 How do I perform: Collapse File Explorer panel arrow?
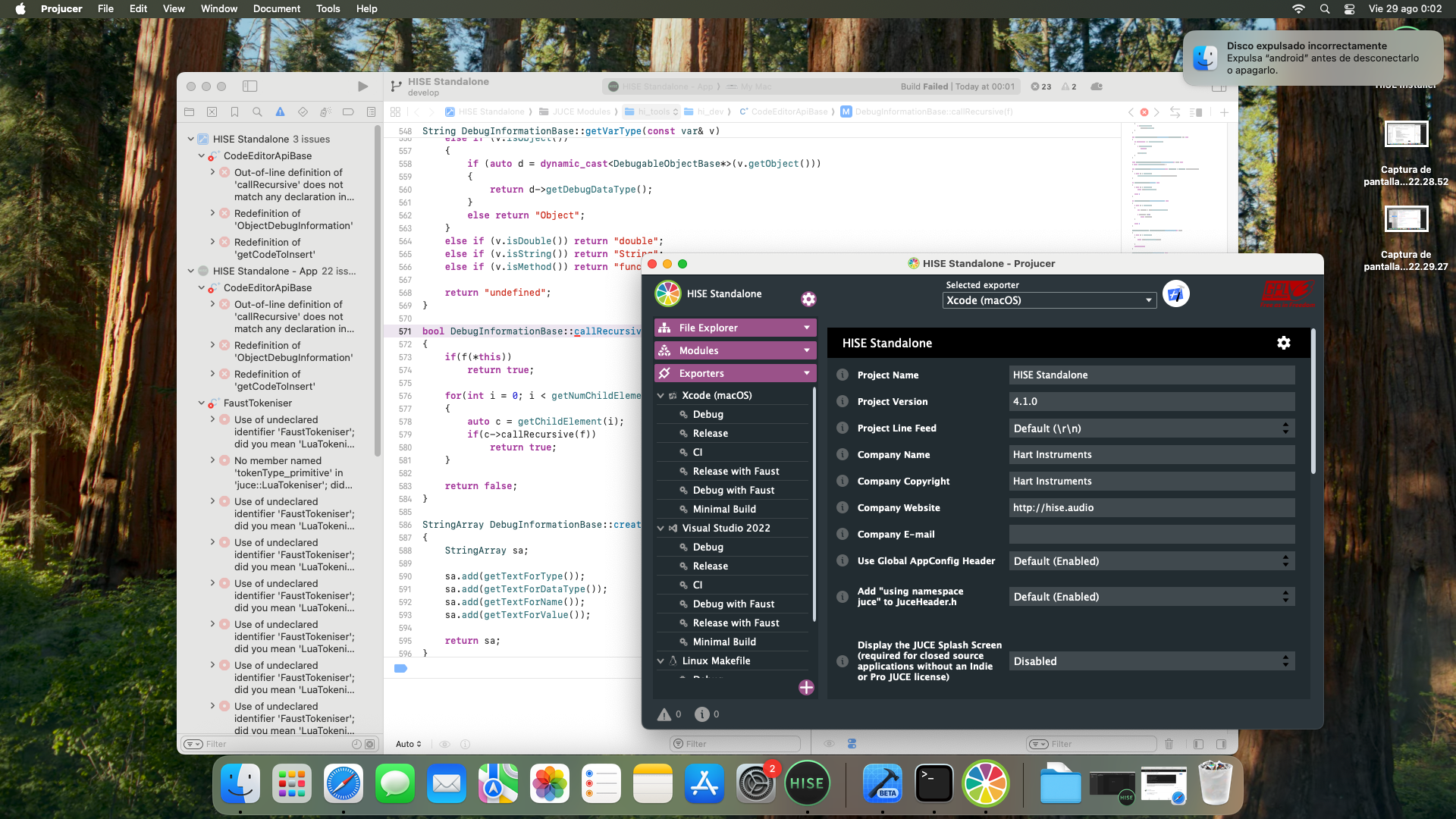click(x=807, y=328)
